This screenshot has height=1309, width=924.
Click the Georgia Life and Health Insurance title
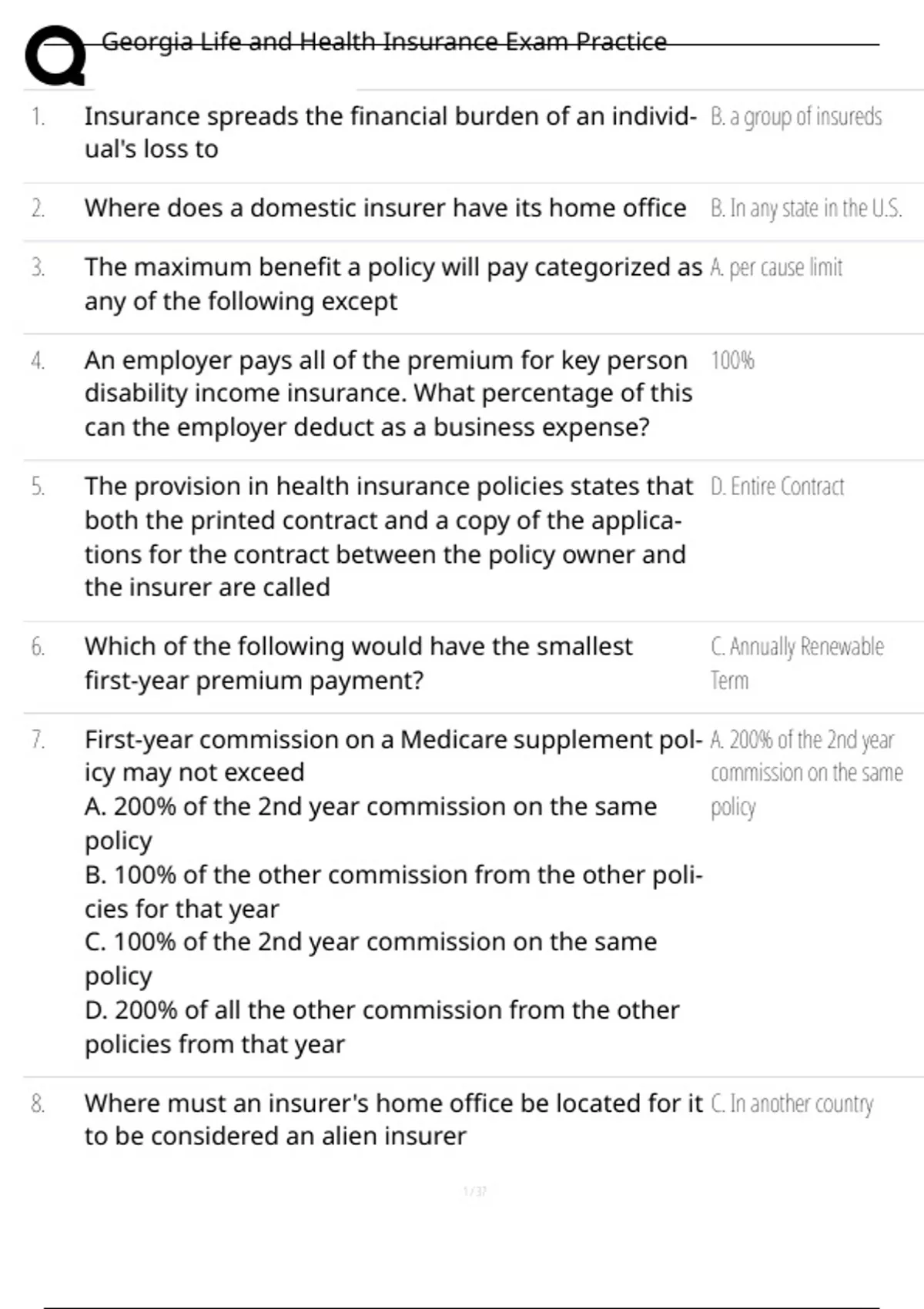pos(383,42)
